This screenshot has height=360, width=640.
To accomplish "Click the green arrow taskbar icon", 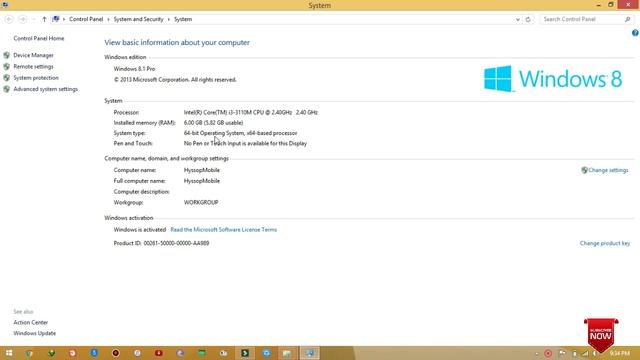I will click(51, 353).
